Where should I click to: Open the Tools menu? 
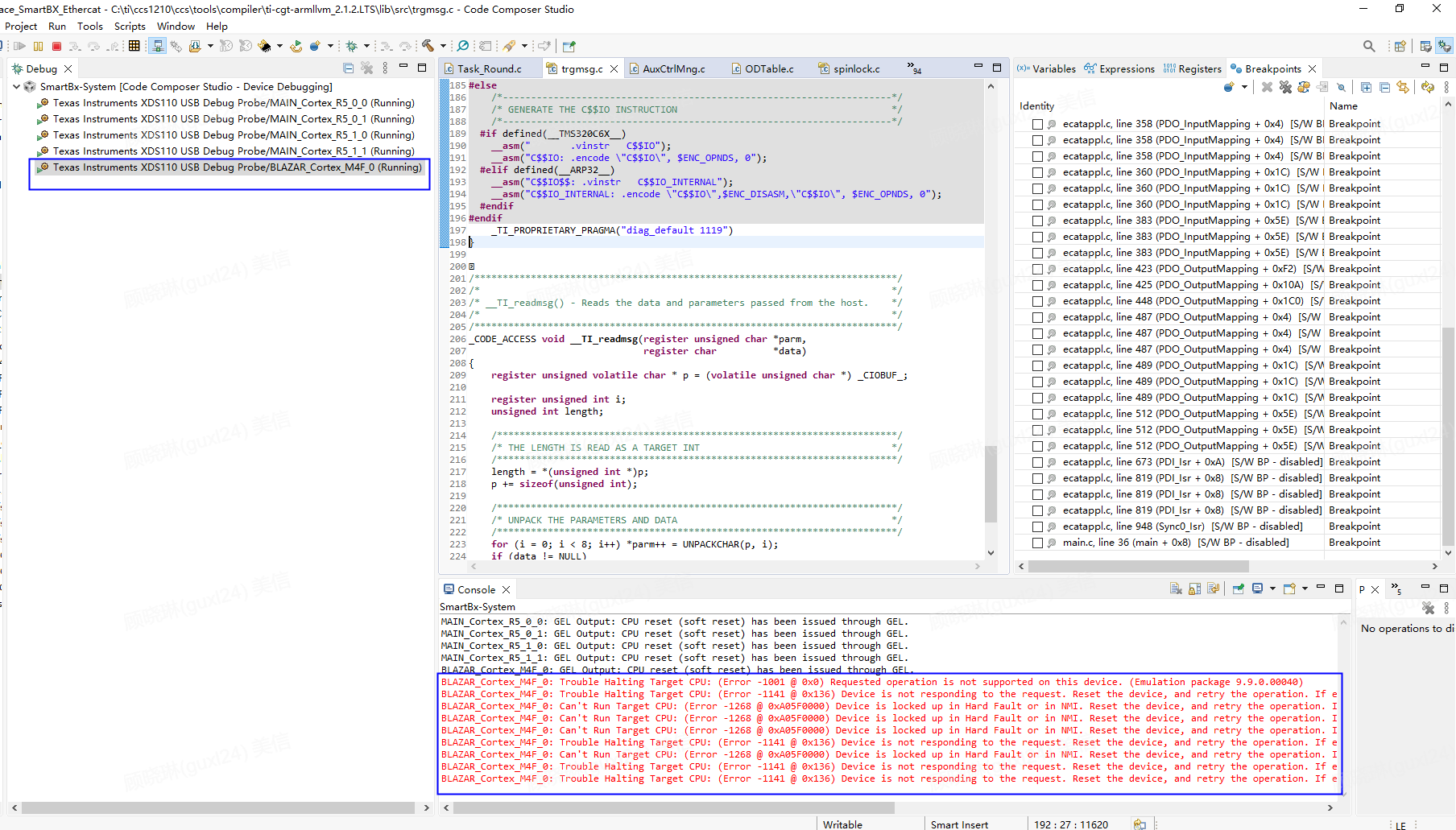point(90,27)
